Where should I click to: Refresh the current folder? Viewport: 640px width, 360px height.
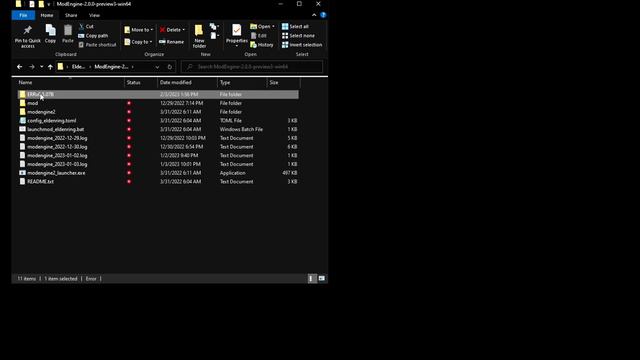point(170,67)
